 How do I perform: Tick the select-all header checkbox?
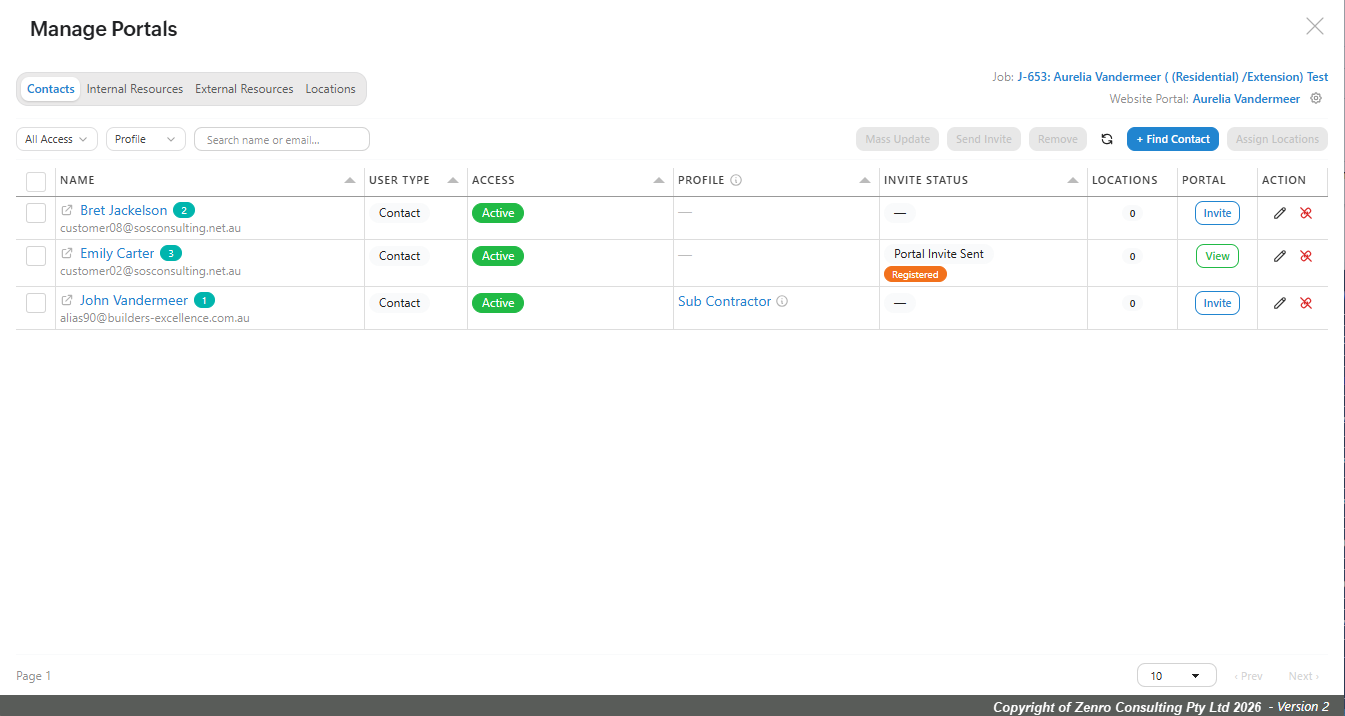[36, 181]
